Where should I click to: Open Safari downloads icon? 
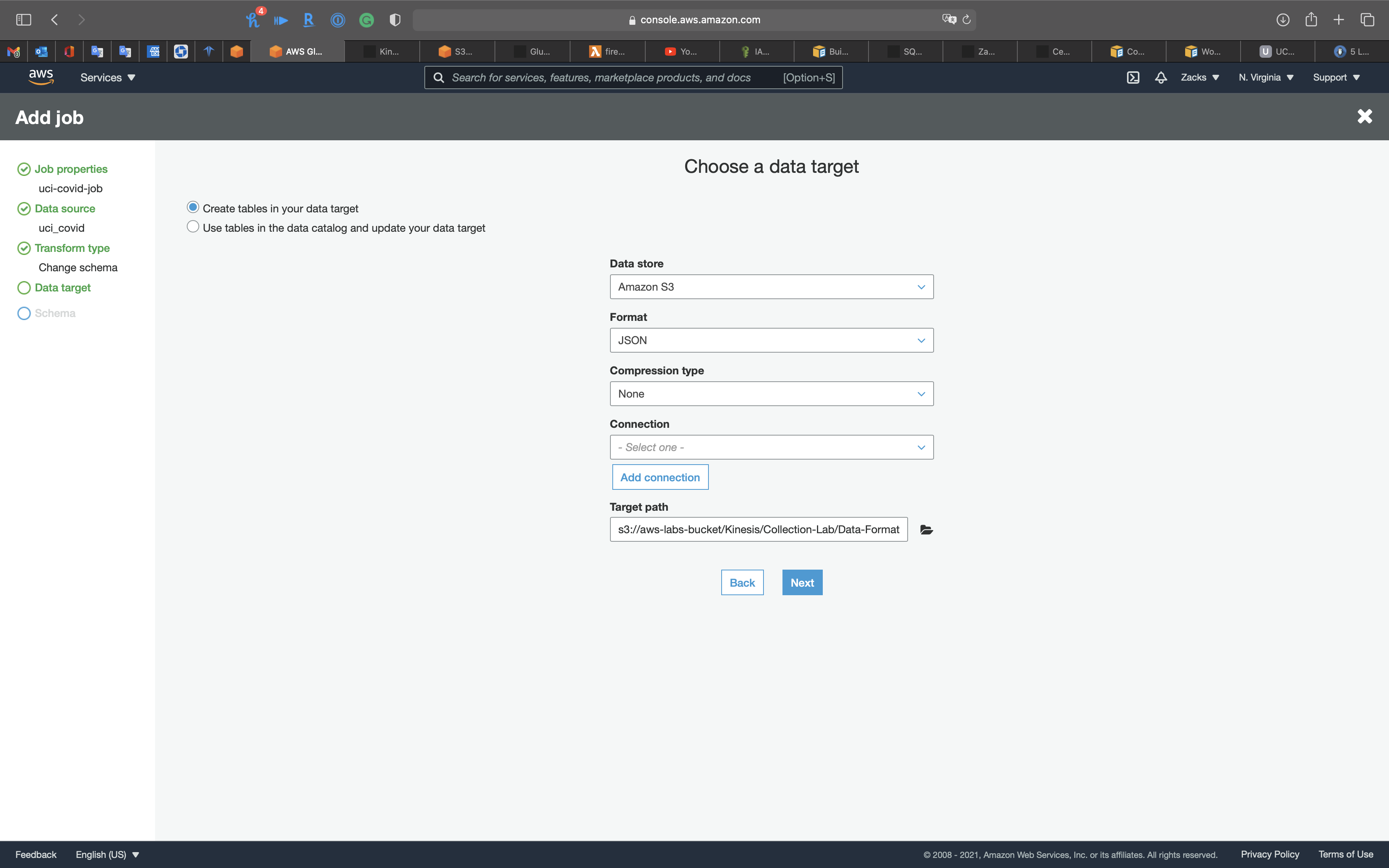1283,20
